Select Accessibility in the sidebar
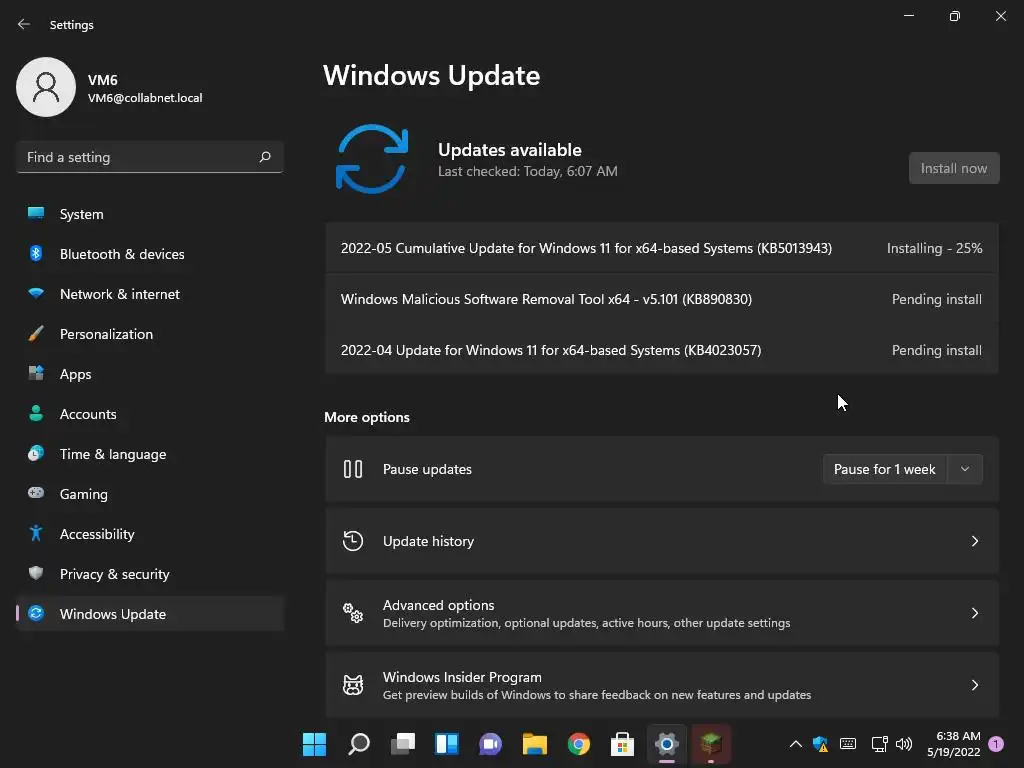 (150, 534)
